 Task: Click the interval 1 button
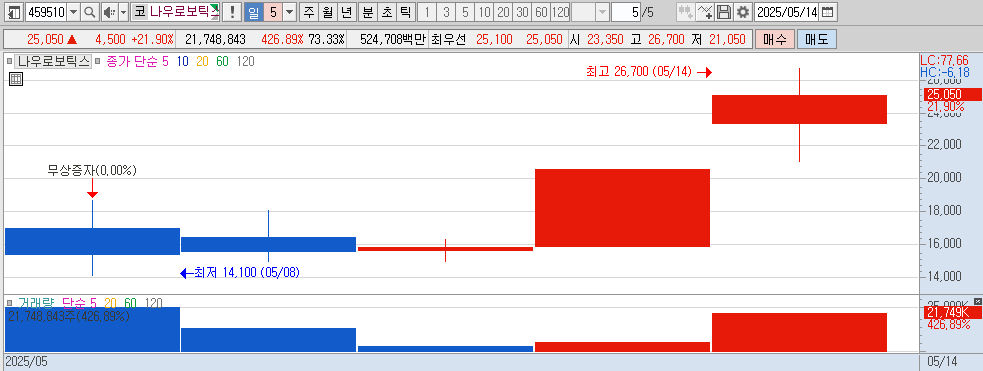(426, 12)
